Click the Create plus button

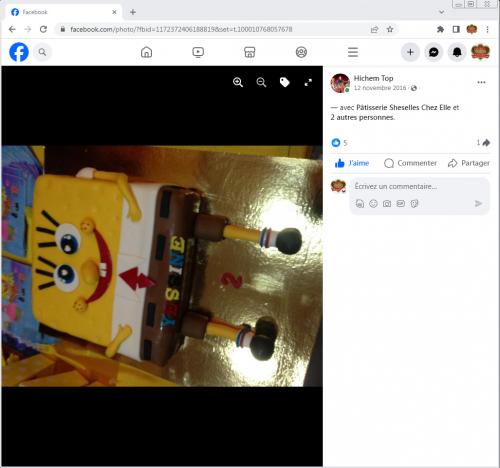pos(410,52)
